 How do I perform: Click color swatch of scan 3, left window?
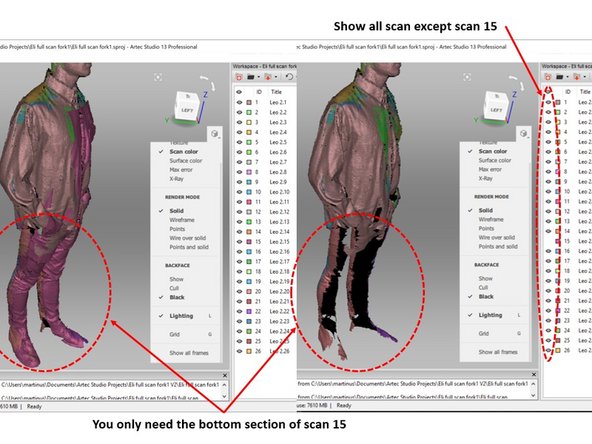249,122
